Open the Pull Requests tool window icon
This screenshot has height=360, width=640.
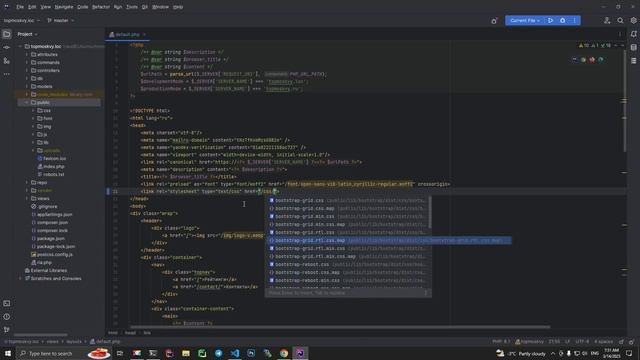coord(7,61)
